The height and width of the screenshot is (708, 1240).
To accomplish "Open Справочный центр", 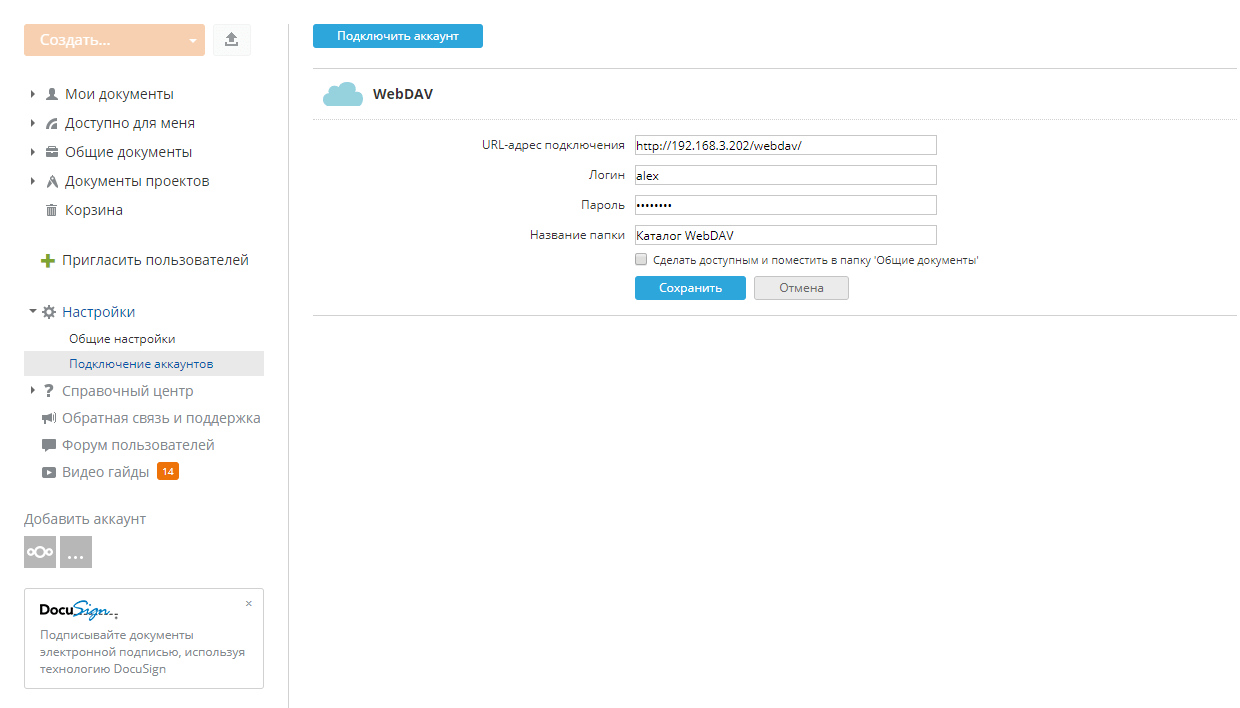I will 128,391.
